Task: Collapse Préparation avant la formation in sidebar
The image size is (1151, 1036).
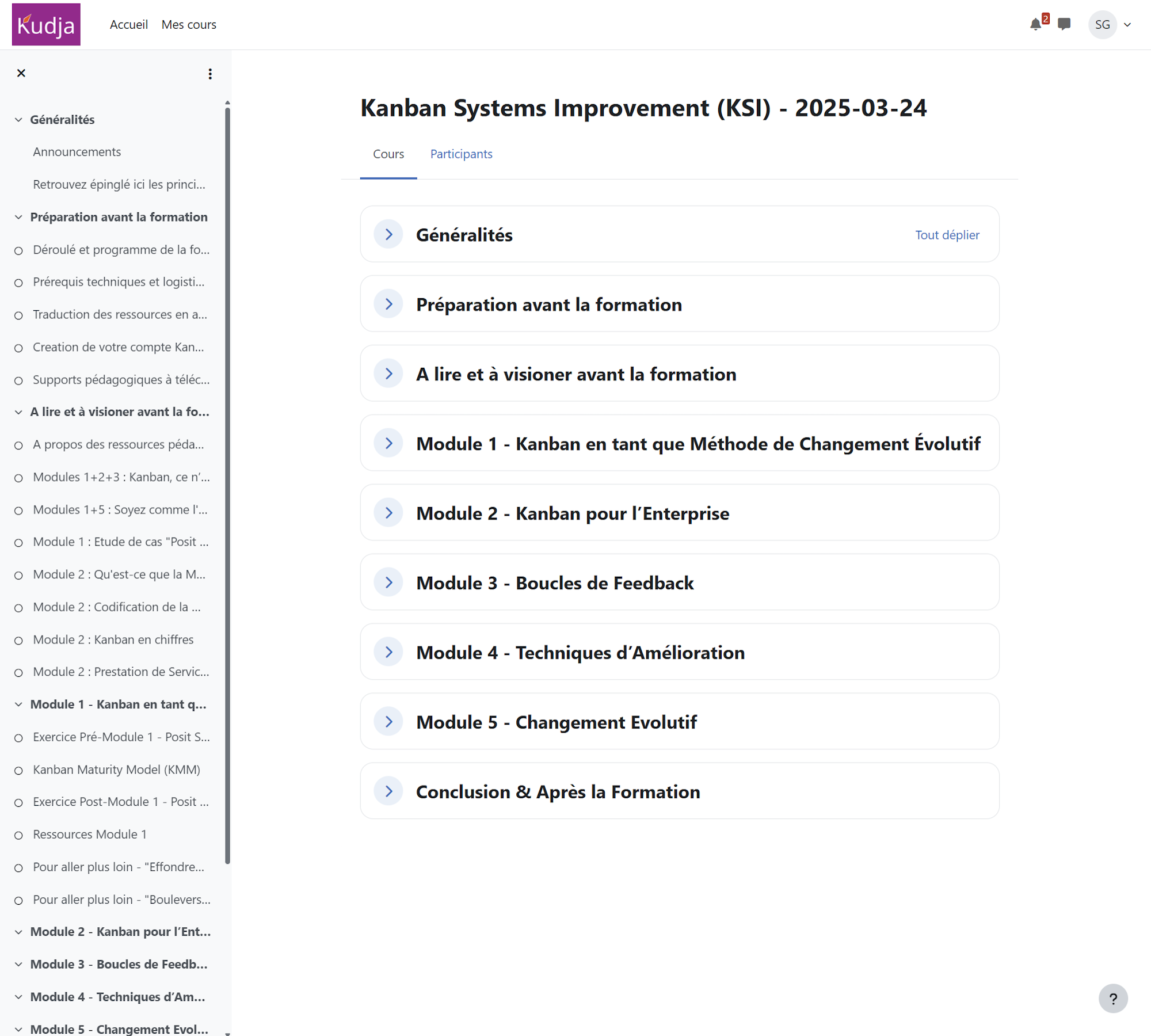Action: coord(18,217)
